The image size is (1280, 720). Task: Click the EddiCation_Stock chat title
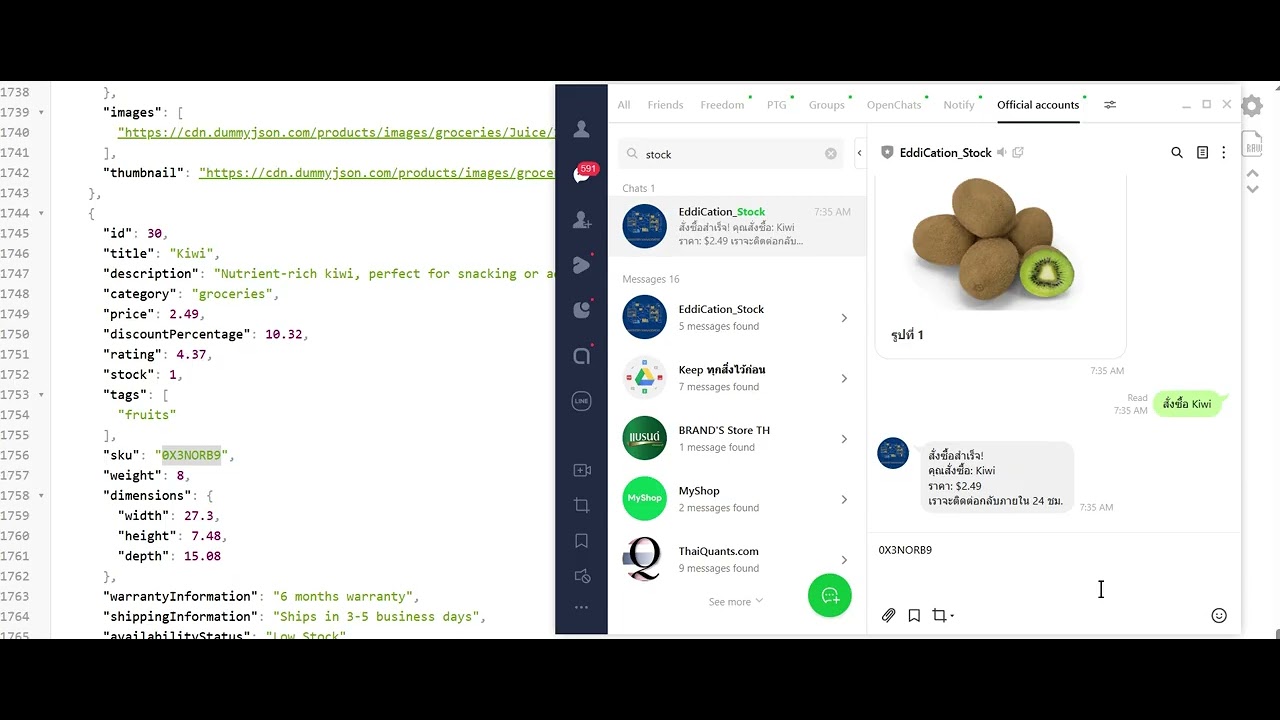click(x=945, y=153)
